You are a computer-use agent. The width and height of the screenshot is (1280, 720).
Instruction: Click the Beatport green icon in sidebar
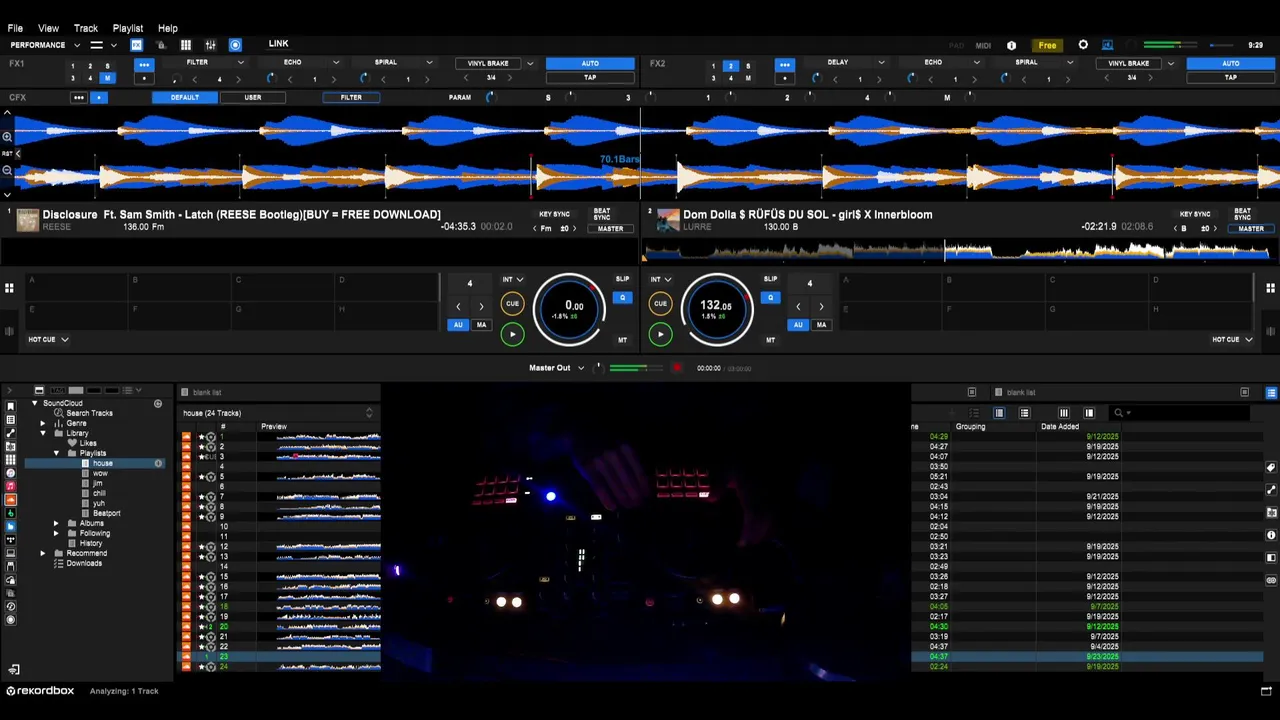coord(11,513)
